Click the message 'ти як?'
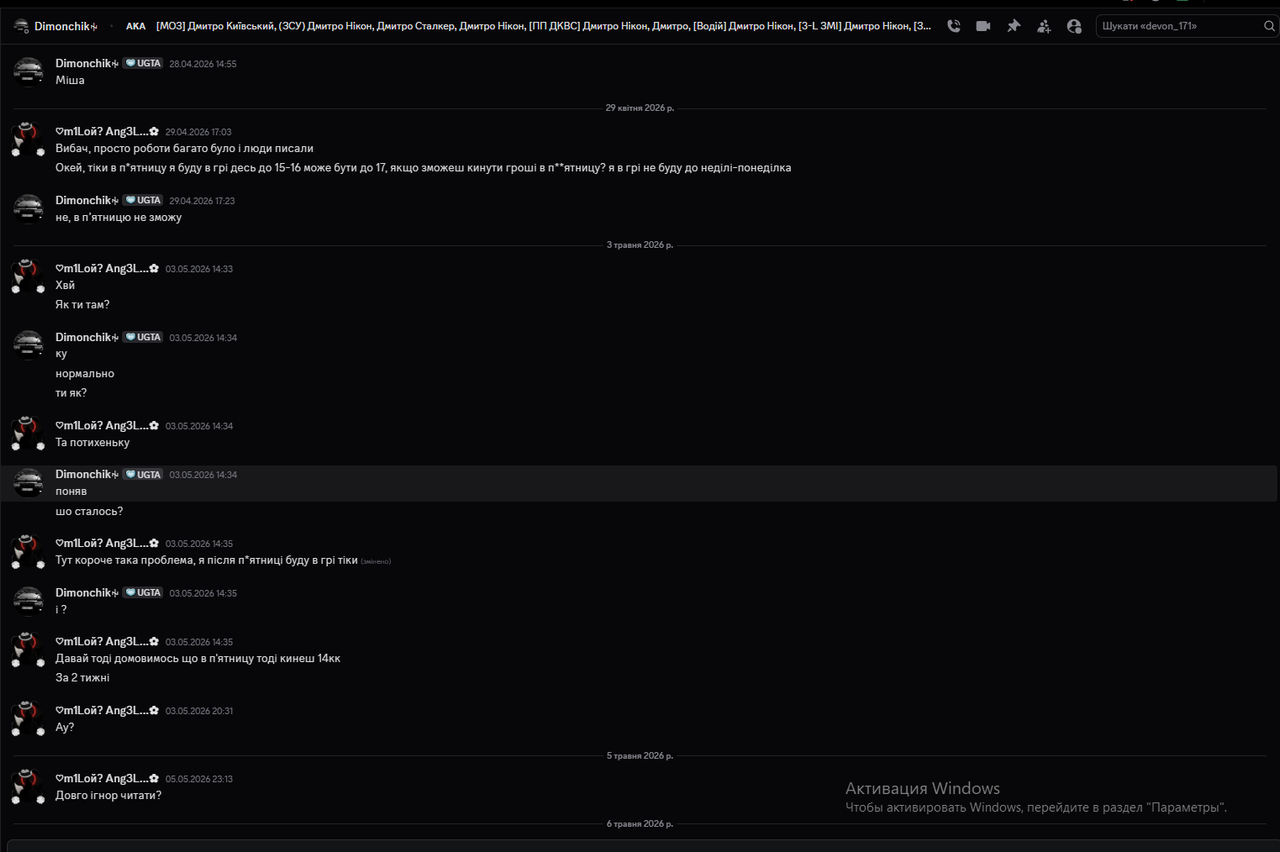1280x852 pixels. (71, 393)
